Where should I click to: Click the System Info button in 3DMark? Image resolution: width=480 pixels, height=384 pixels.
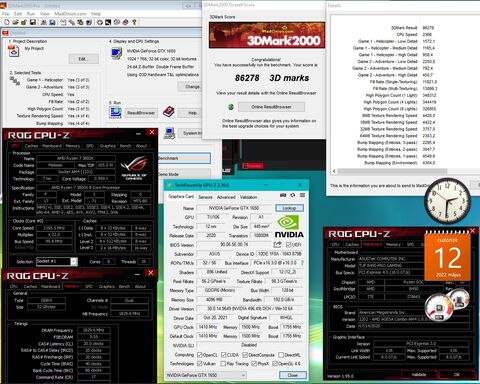coord(191,133)
